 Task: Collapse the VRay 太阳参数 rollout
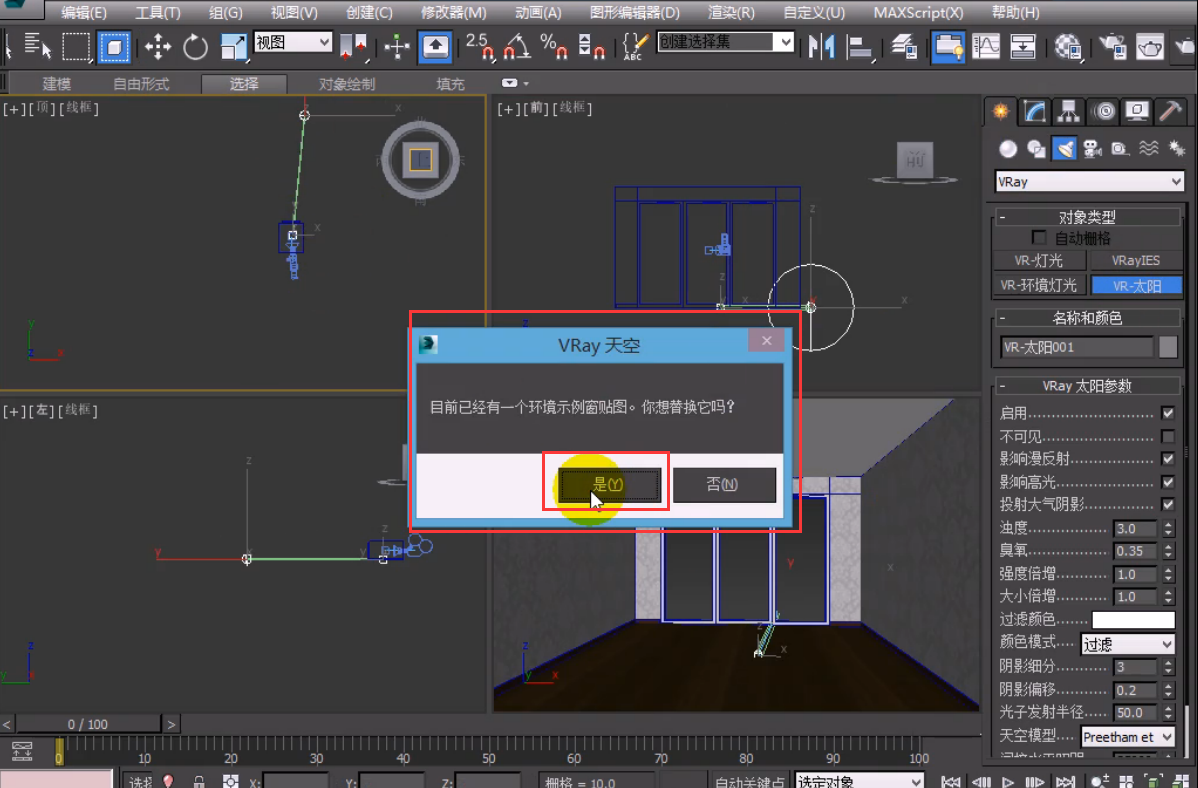(x=1087, y=386)
